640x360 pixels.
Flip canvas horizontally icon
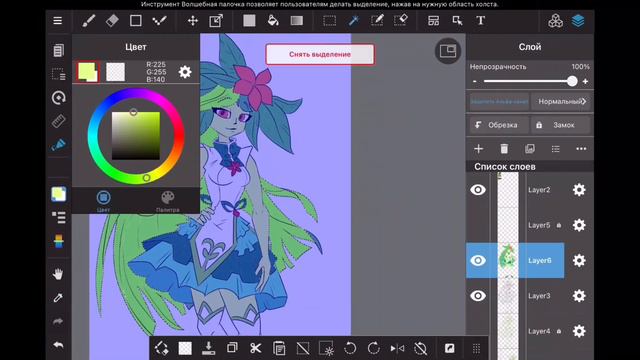[x=397, y=348]
